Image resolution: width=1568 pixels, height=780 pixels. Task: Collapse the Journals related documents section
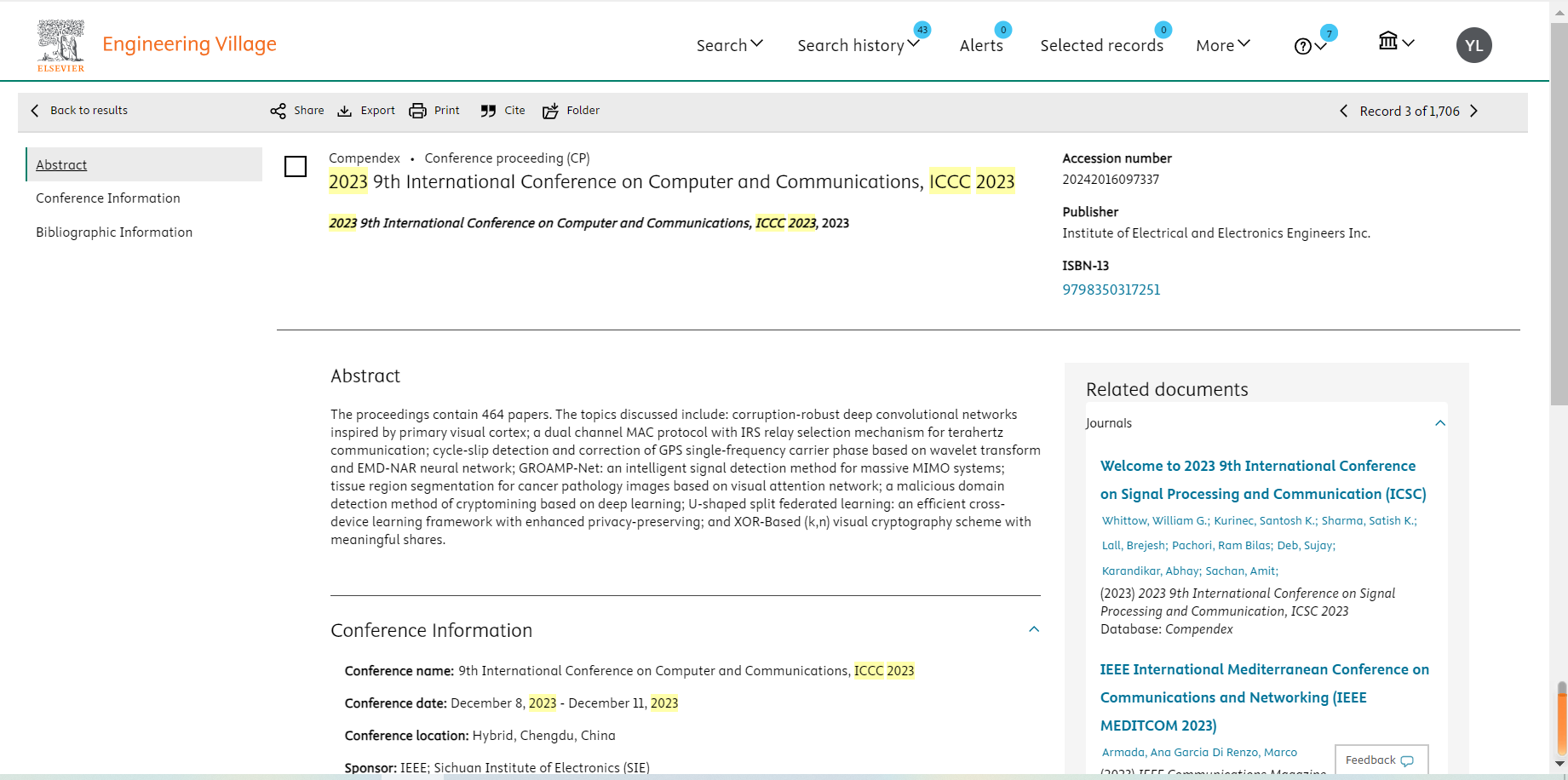point(1440,423)
